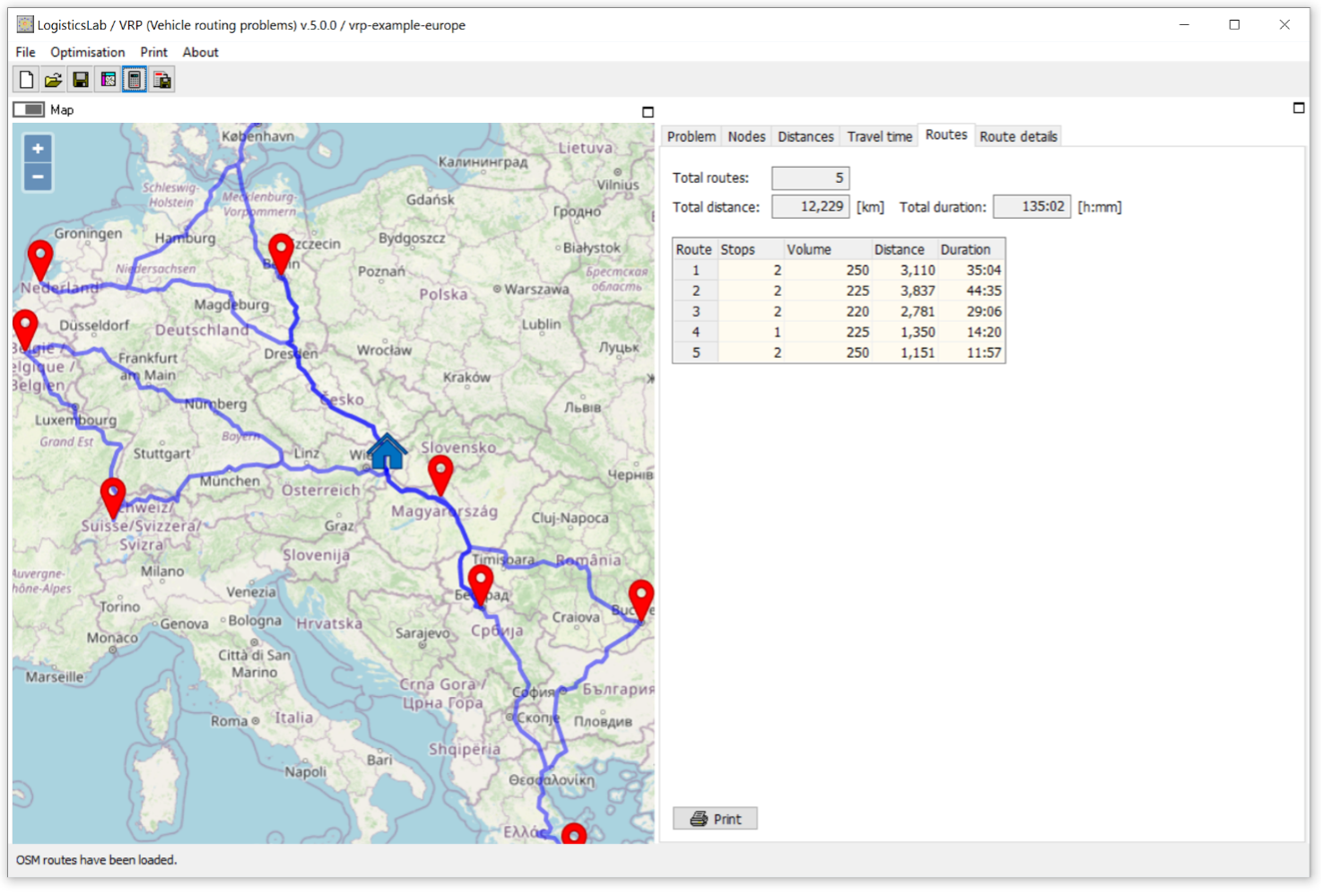Click the rightmost save-report toolbar icon
1323x896 pixels.
coord(162,80)
